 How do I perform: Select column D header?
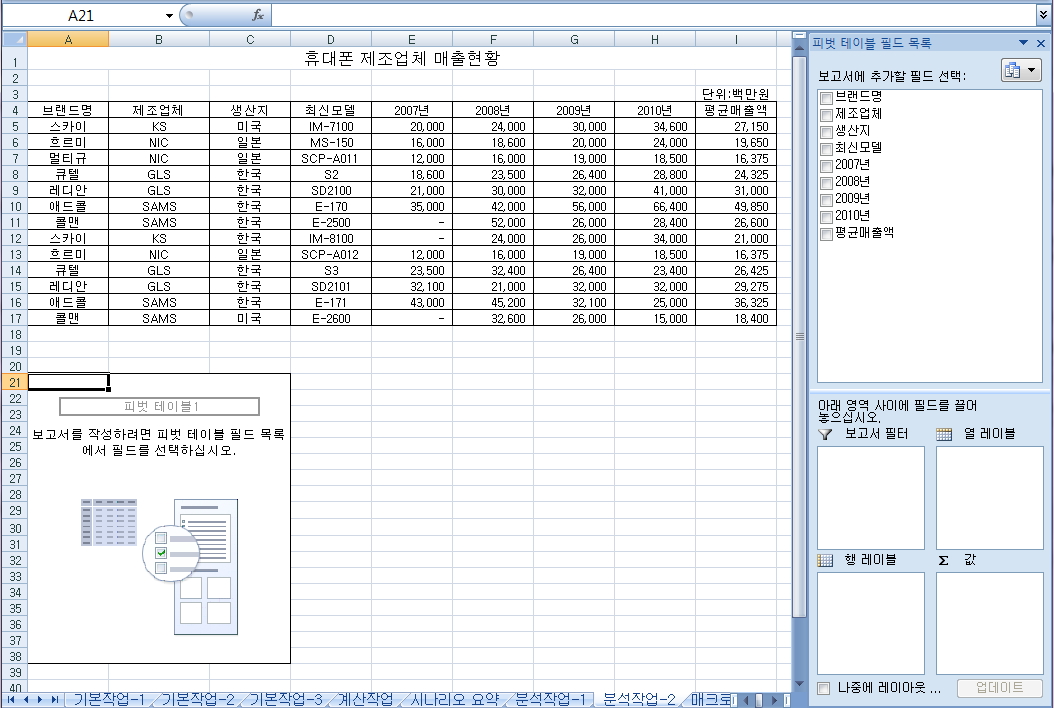pyautogui.click(x=331, y=40)
